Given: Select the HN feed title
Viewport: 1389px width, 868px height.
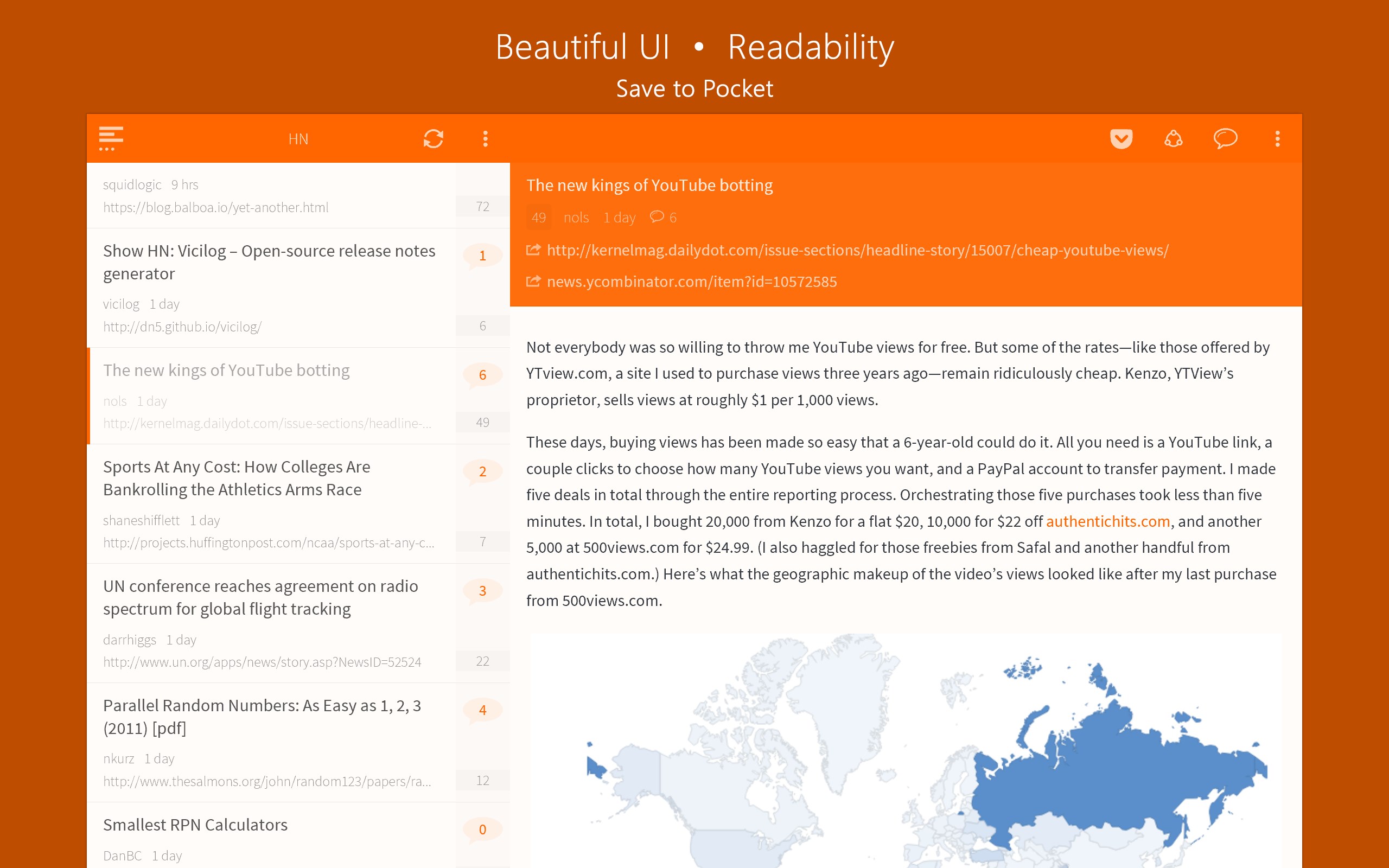Looking at the screenshot, I should coord(298,139).
